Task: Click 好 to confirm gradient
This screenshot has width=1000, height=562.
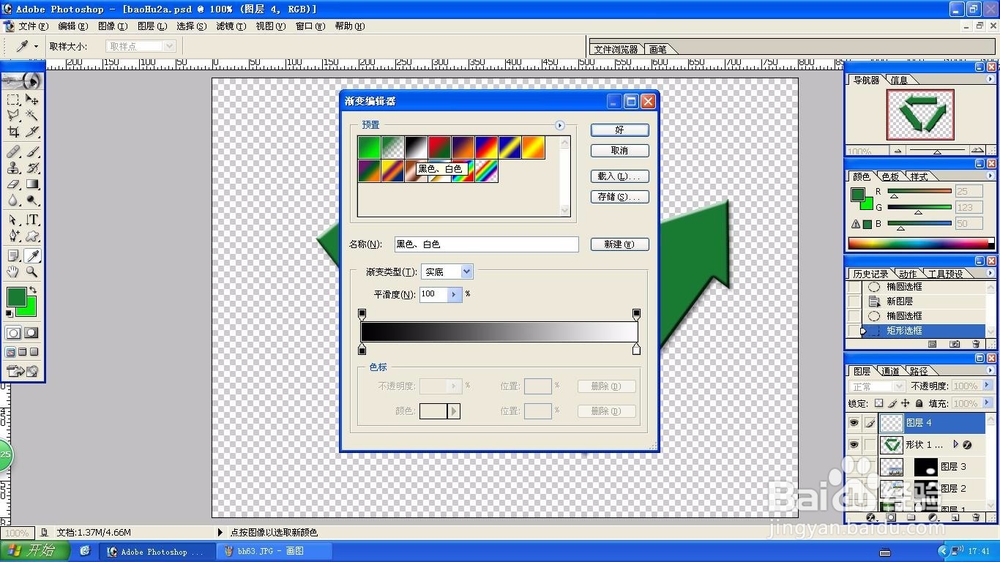Action: pos(619,129)
